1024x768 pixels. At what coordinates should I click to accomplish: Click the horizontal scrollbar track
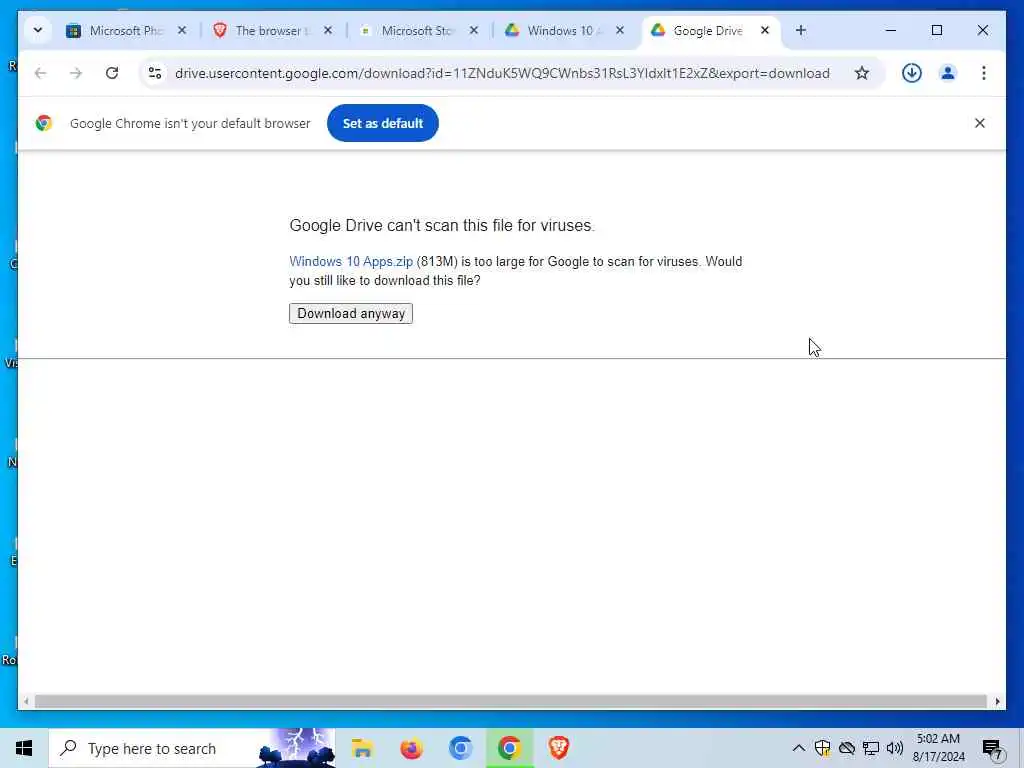(510, 701)
